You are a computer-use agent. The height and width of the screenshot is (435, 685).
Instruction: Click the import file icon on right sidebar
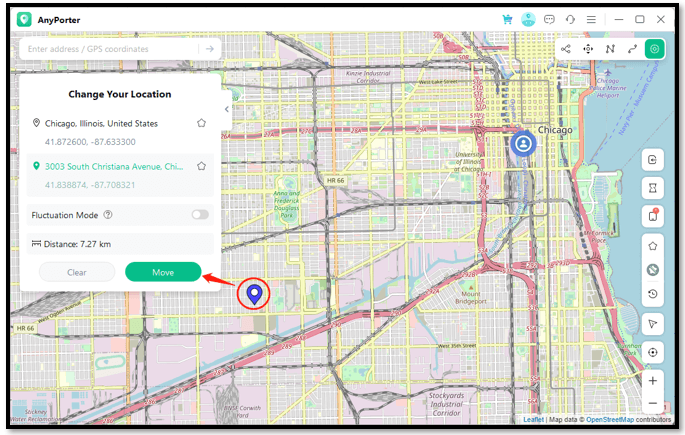point(653,160)
